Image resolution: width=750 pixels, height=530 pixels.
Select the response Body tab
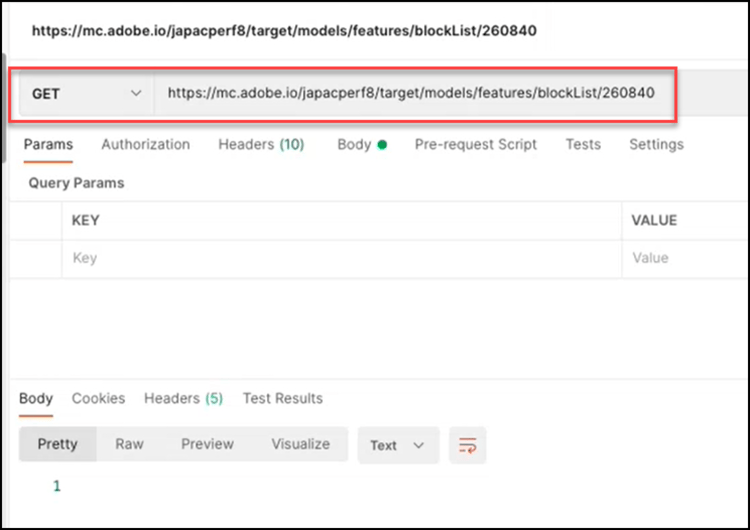point(36,398)
